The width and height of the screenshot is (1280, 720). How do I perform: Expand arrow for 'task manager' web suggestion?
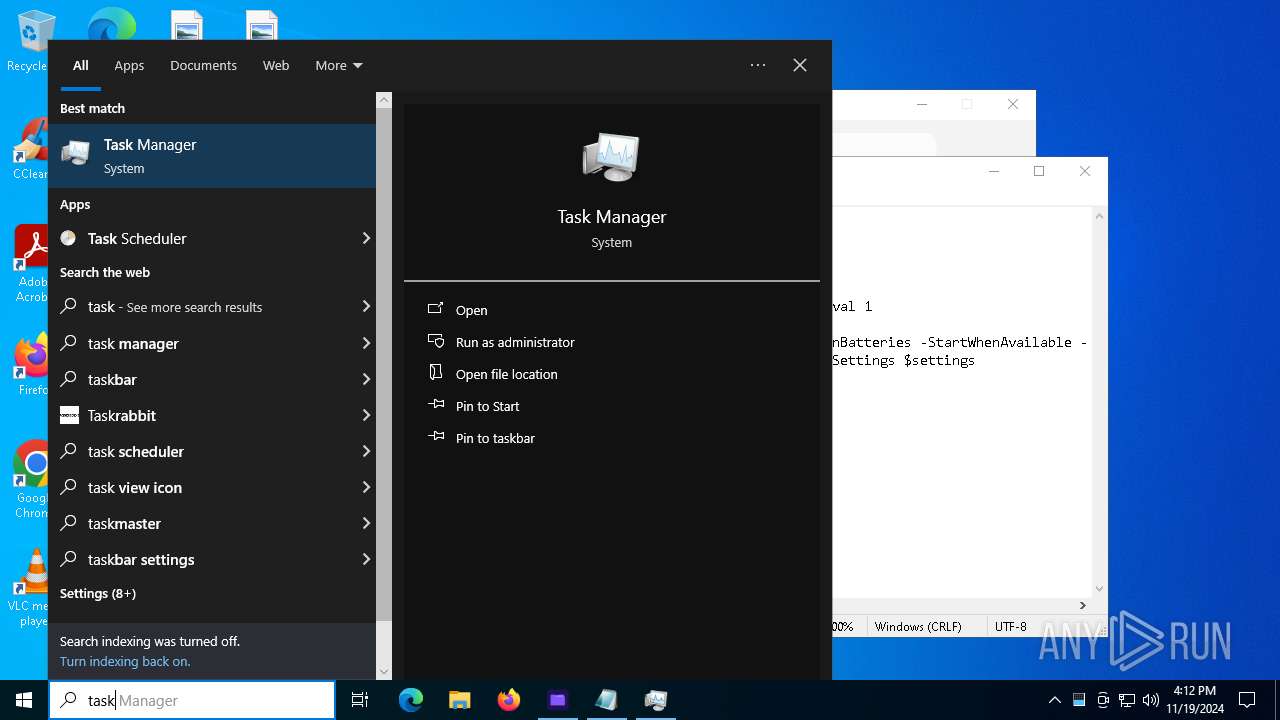click(366, 343)
